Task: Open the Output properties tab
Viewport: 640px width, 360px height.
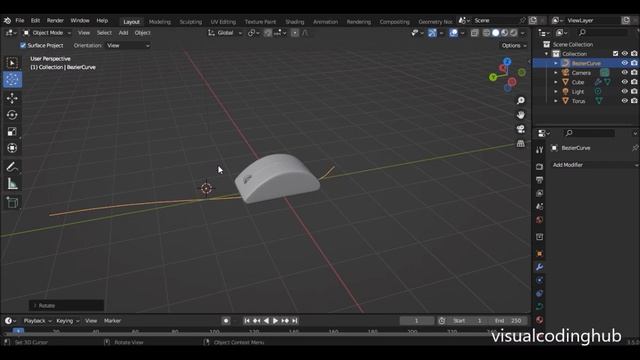Action: [540, 180]
